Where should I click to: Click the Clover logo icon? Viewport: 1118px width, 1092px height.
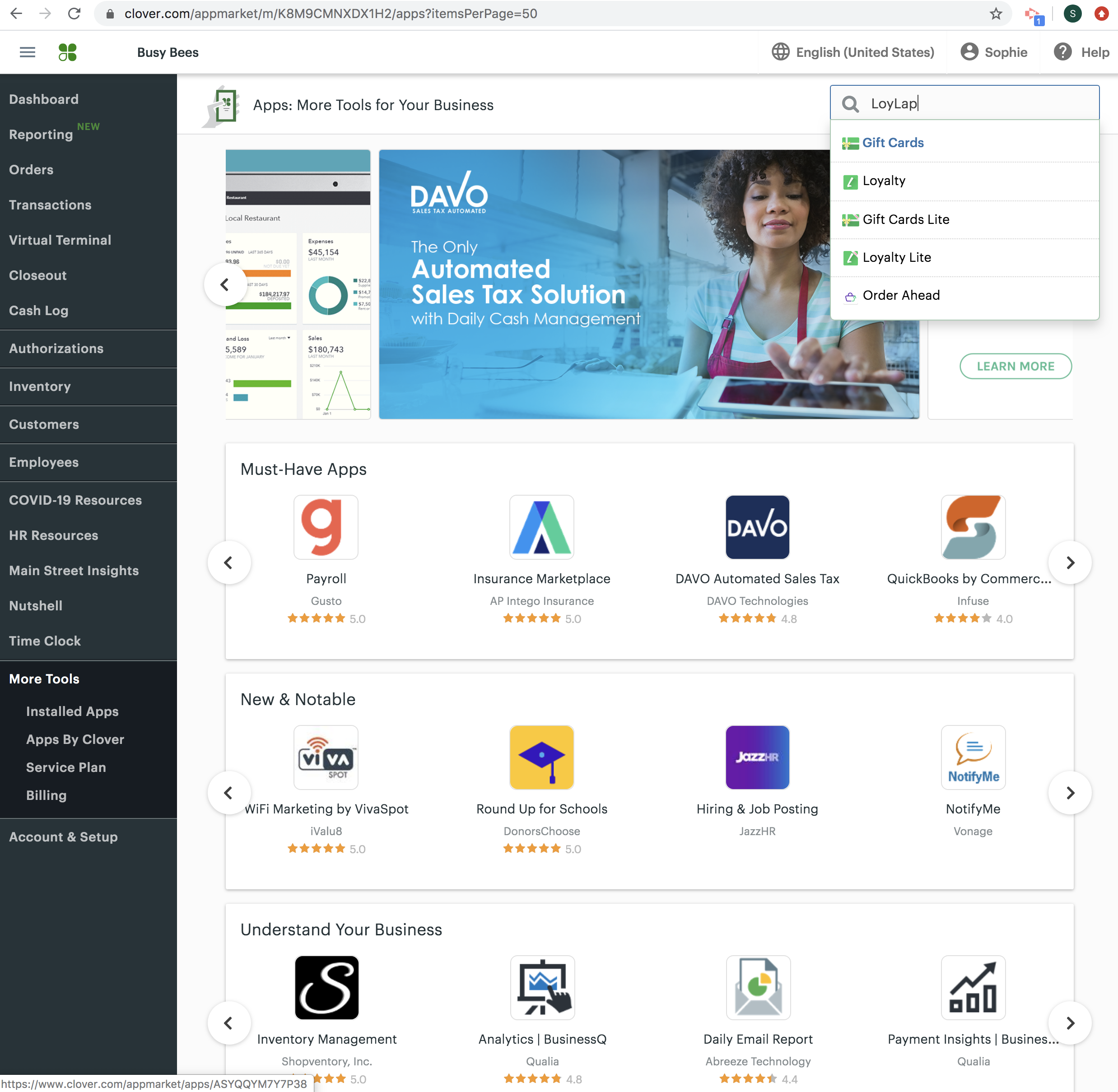pos(68,52)
